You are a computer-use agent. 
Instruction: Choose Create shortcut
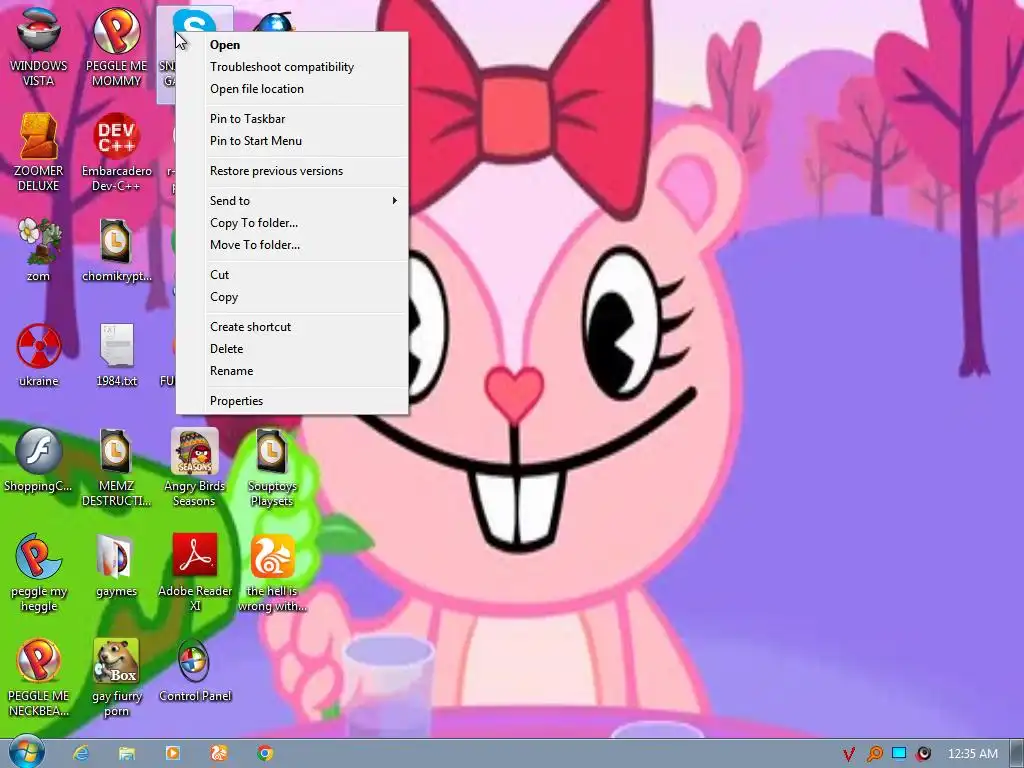click(292, 327)
